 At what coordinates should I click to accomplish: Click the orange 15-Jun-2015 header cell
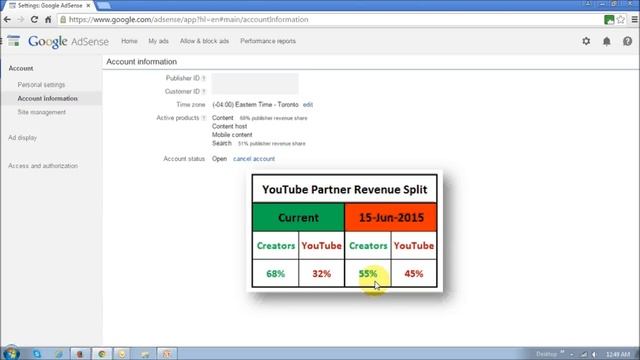click(391, 217)
